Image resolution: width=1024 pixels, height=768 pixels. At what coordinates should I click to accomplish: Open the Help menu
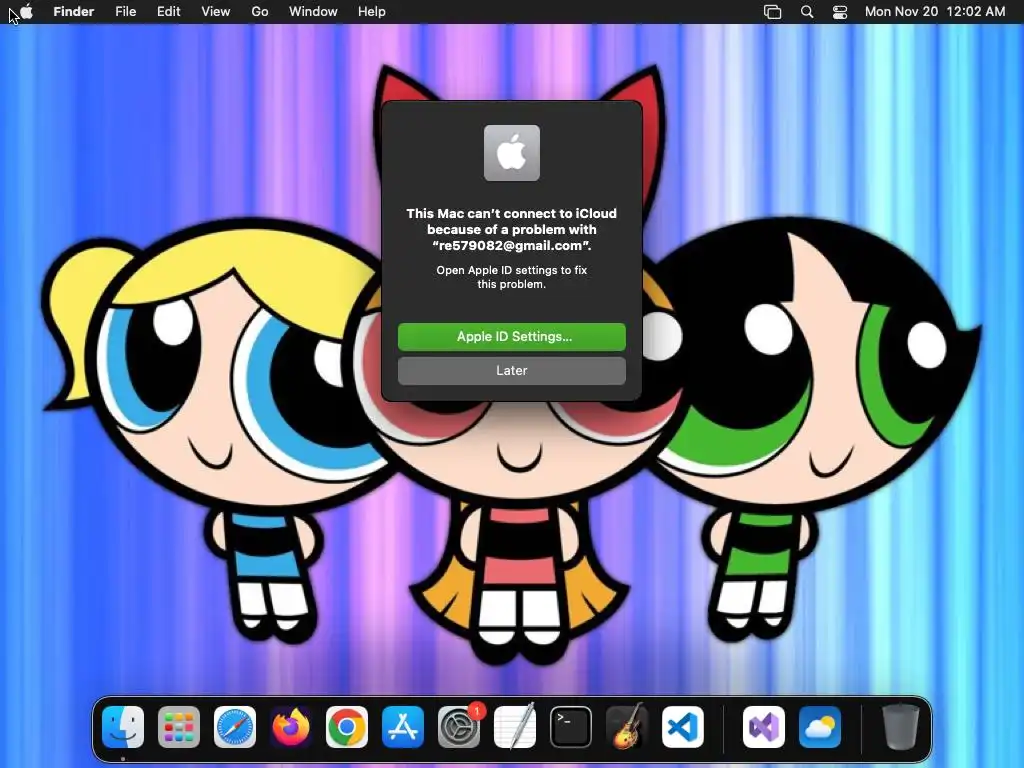click(x=372, y=12)
